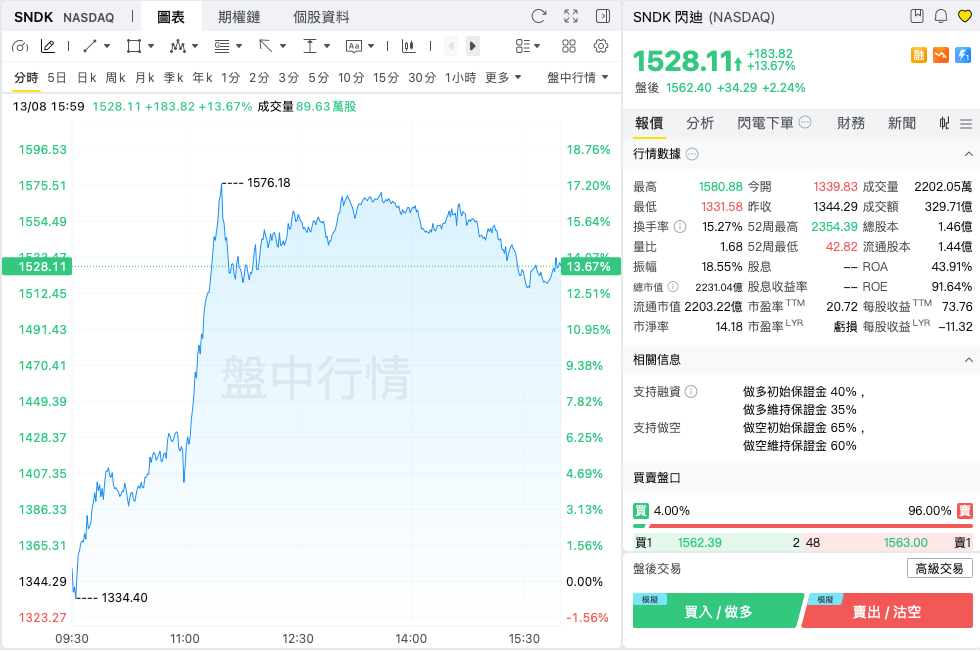The height and width of the screenshot is (651, 980).
Task: Open the 更多 timeframes dropdown
Action: point(503,78)
